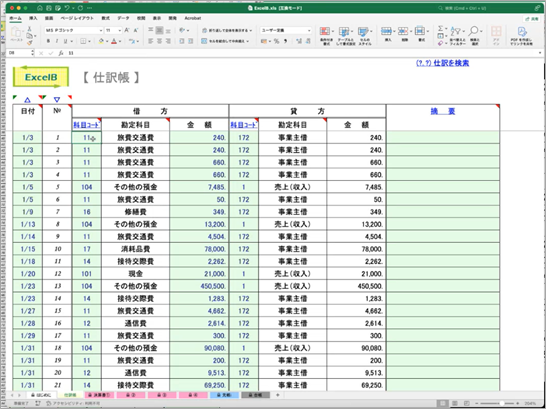Click the debit 科目コード header link
Viewport: 546px width, 409px height.
(x=87, y=125)
